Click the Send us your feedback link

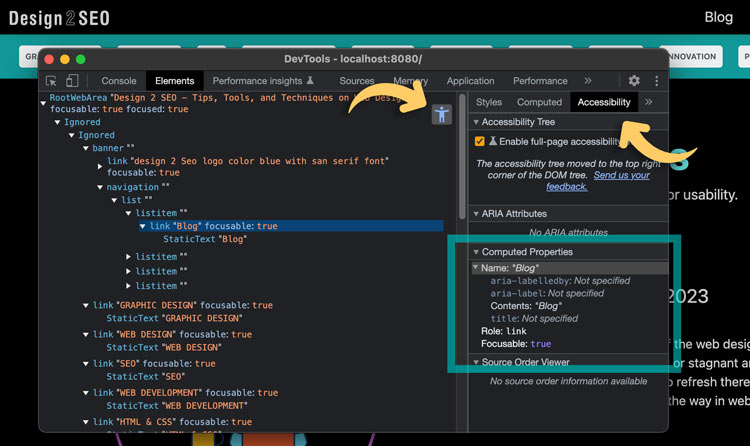tap(598, 181)
